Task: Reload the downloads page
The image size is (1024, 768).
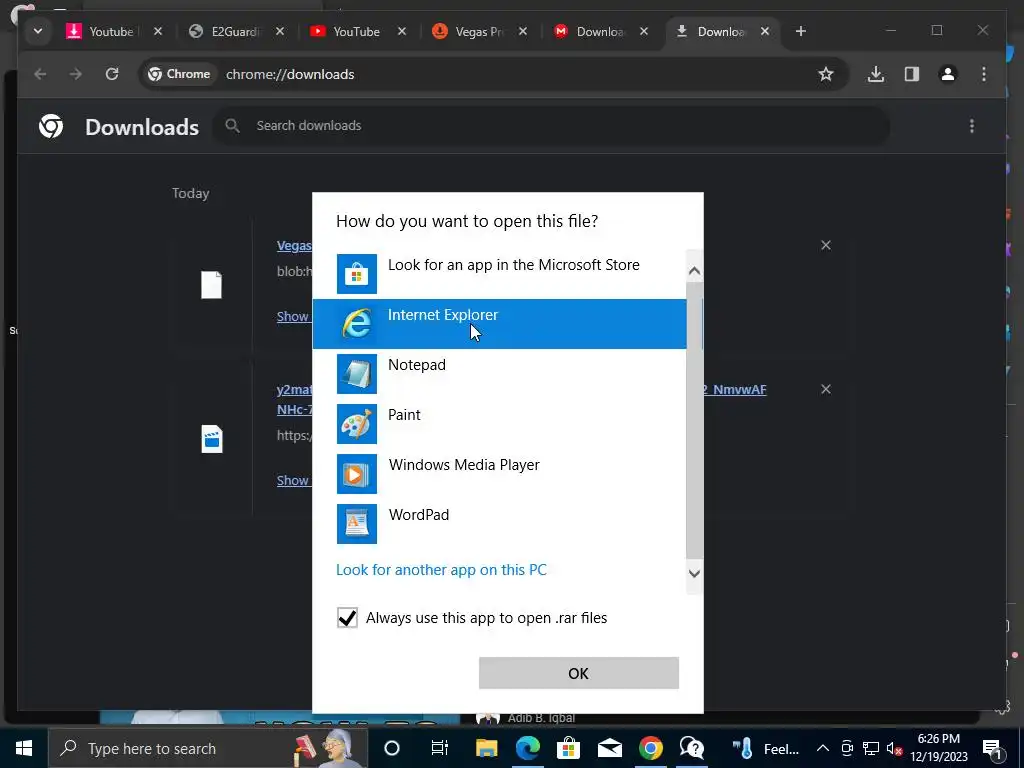Action: pyautogui.click(x=112, y=74)
